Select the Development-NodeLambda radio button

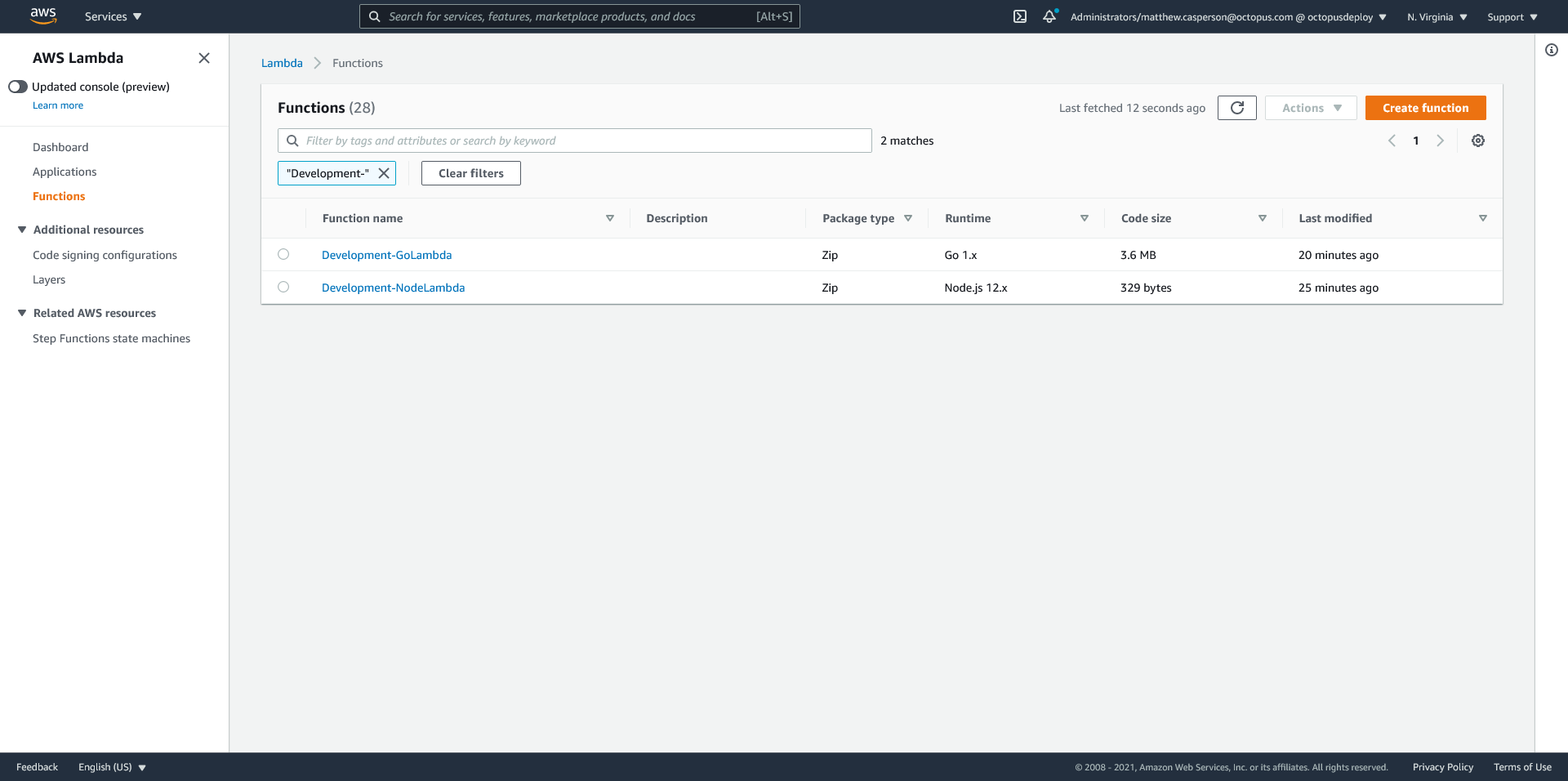click(283, 287)
